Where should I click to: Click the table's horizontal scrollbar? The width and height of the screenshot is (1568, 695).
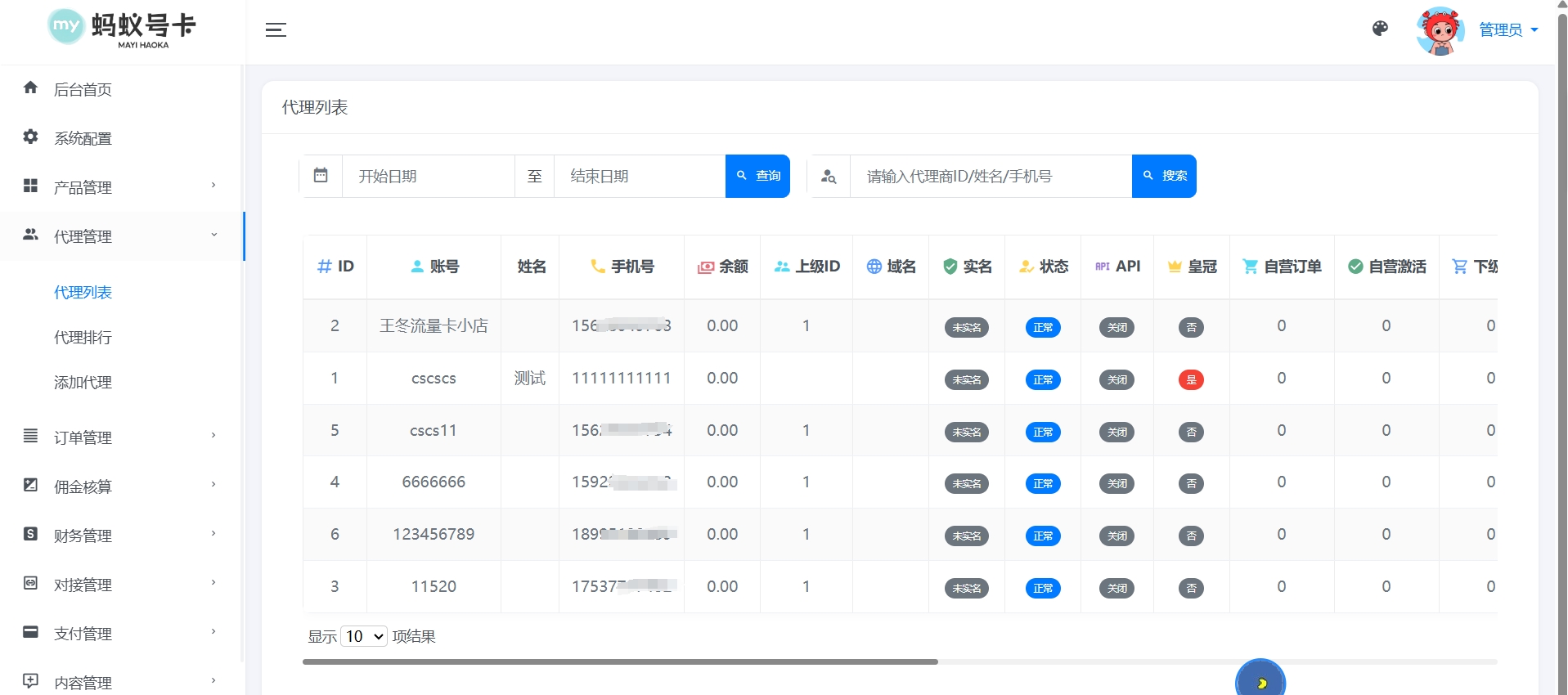click(x=620, y=661)
